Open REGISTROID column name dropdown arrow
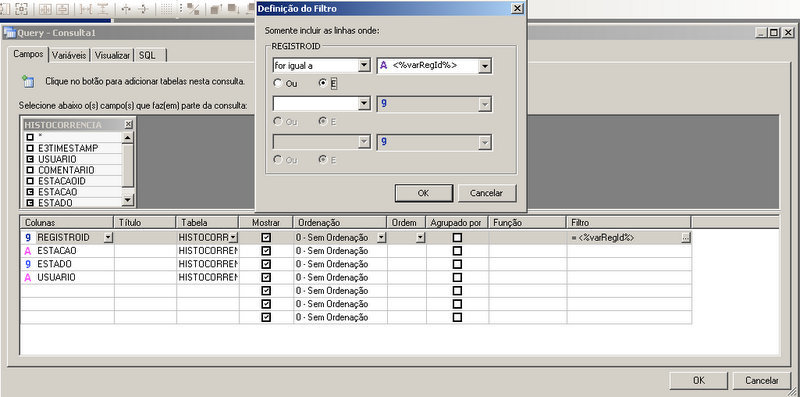Screen dimensions: 800x397 (108, 238)
